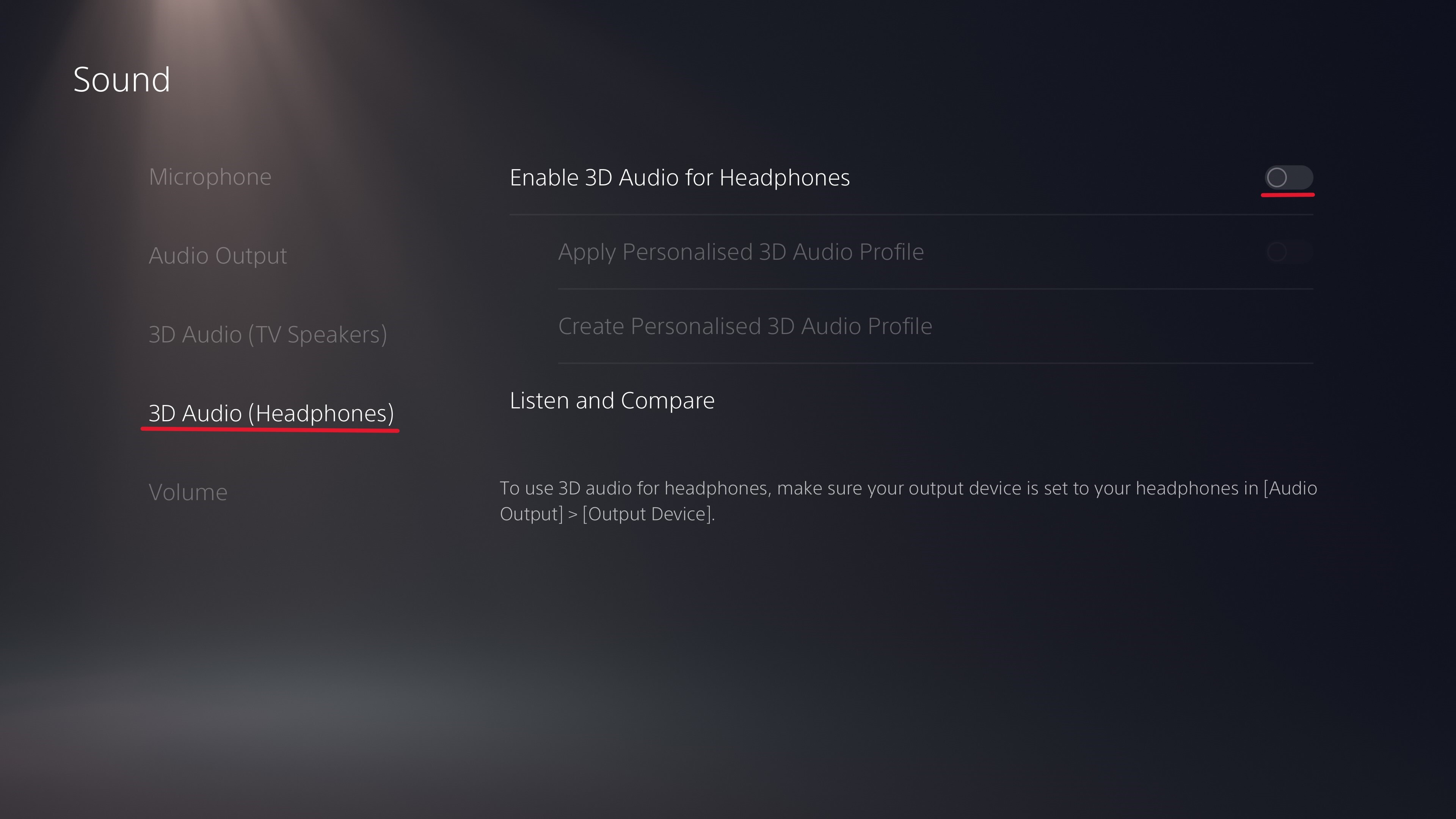Toggle Enable 3D Audio for Headphones switch
1456x819 pixels.
click(x=1288, y=177)
